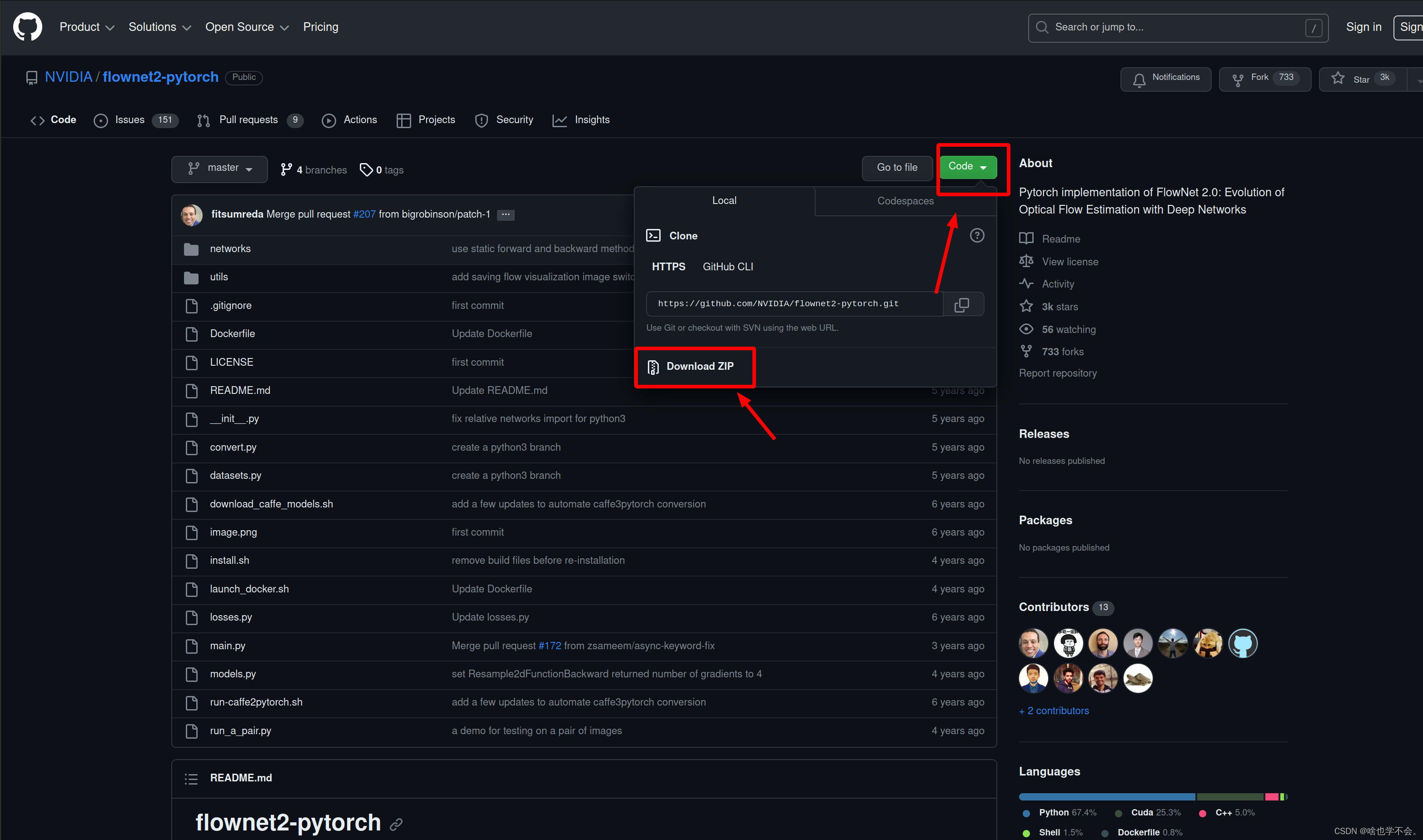Select the clone URL text field

(794, 304)
